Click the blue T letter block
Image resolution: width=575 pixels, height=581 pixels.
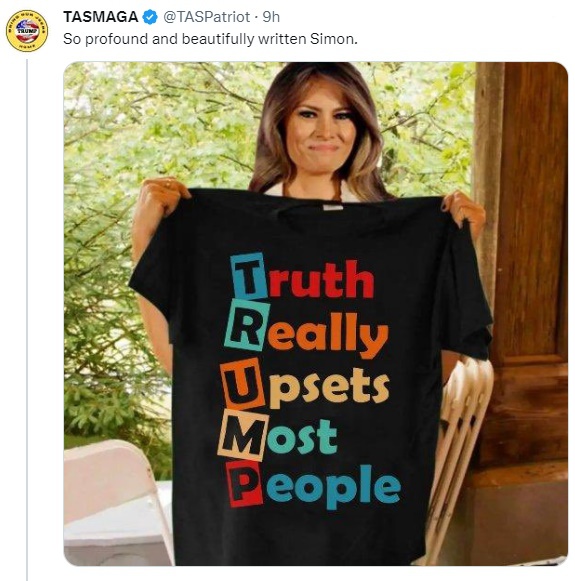(x=249, y=276)
